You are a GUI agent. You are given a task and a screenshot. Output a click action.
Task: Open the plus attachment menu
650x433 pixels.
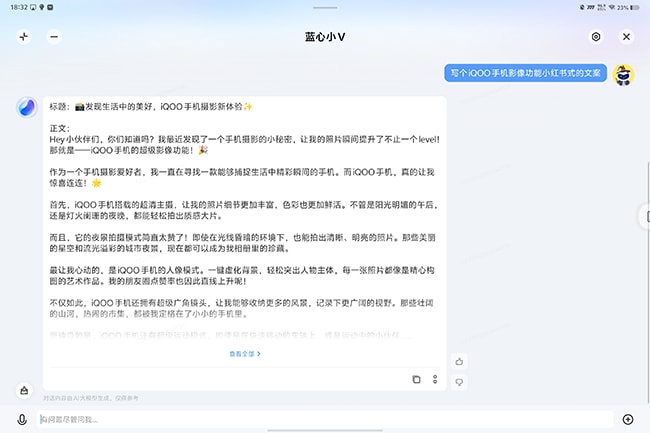[x=627, y=419]
